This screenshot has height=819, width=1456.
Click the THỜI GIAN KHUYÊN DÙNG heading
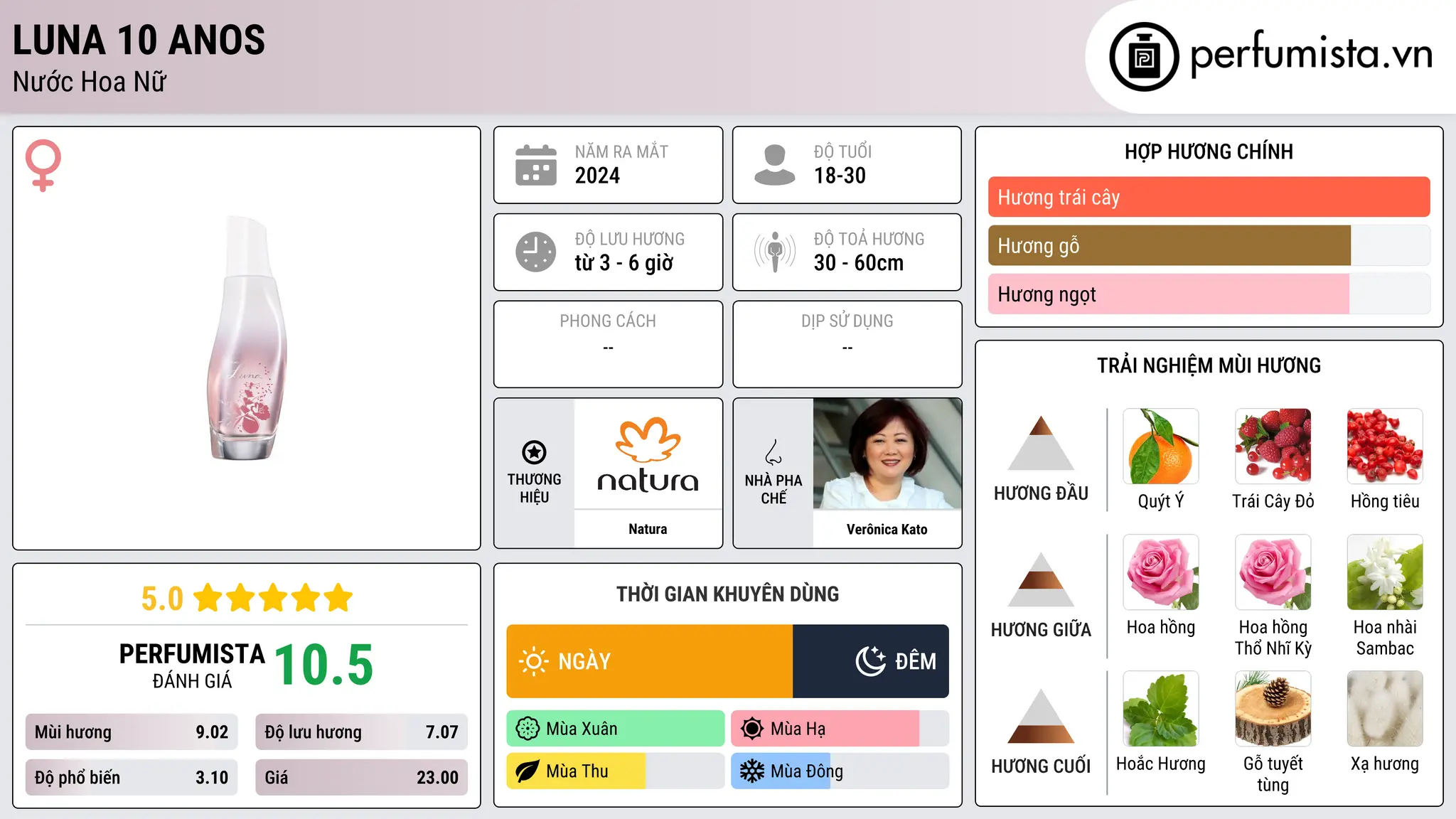point(727,594)
